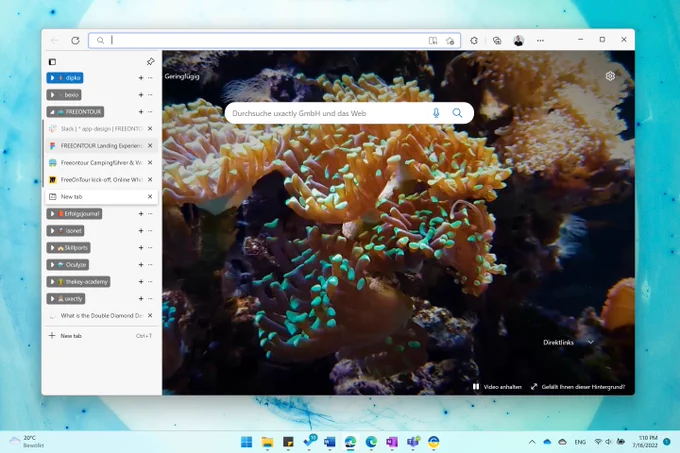The width and height of the screenshot is (680, 453).
Task: Open options menu for bexio group
Action: tap(150, 95)
